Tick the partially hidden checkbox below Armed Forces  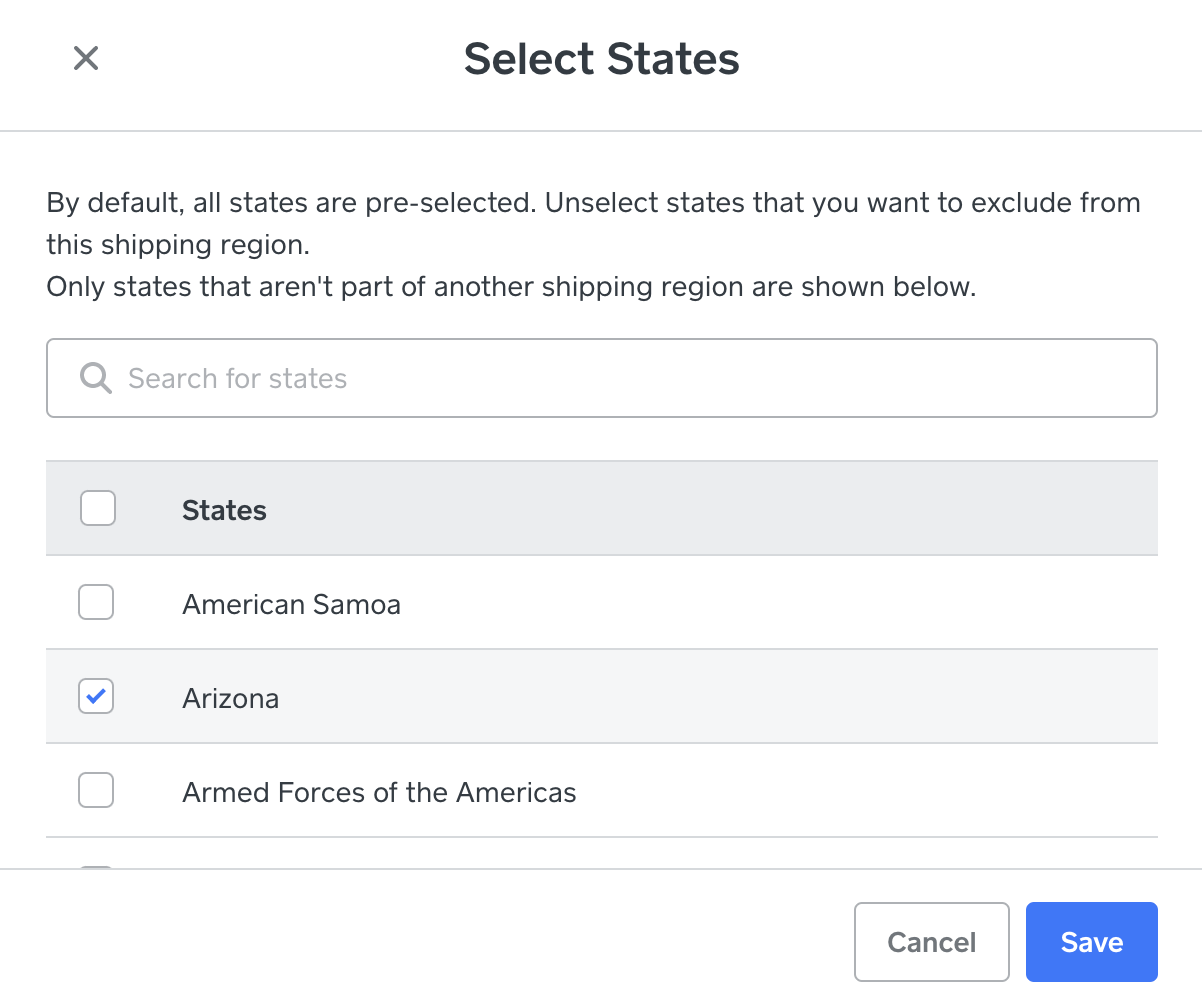pos(96,866)
